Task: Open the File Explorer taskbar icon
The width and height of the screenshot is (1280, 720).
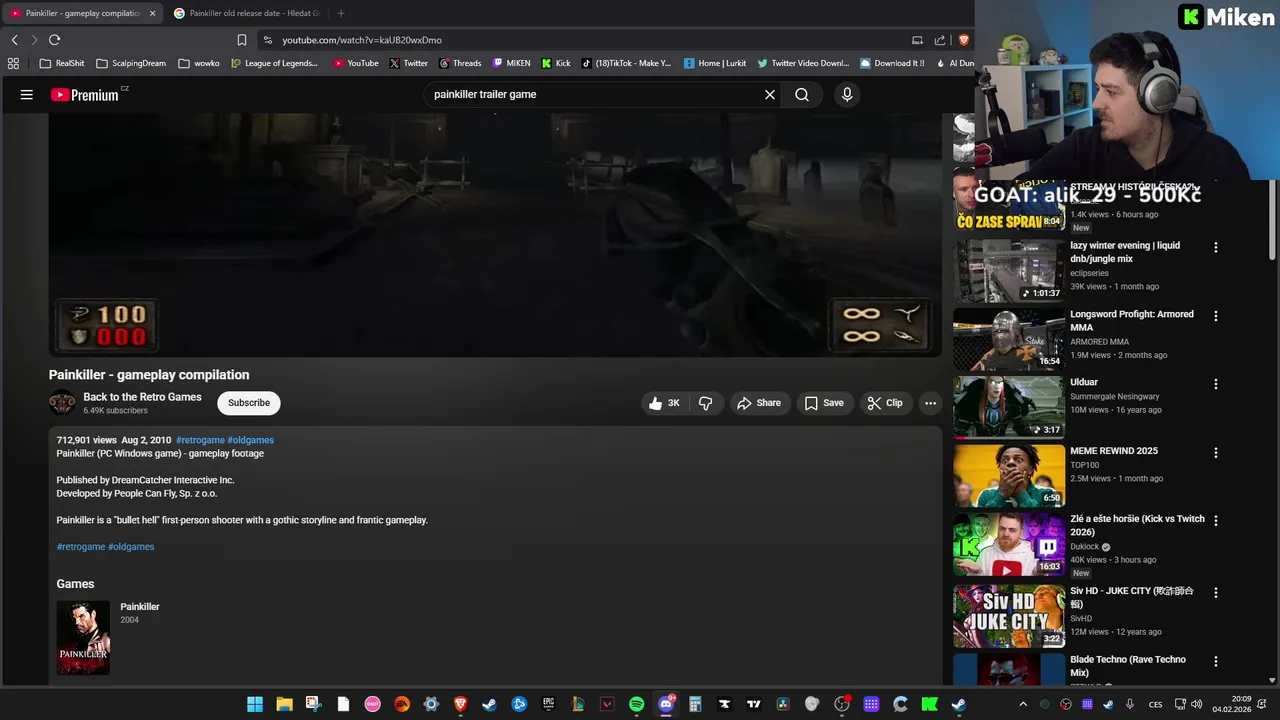Action: pyautogui.click(x=284, y=704)
